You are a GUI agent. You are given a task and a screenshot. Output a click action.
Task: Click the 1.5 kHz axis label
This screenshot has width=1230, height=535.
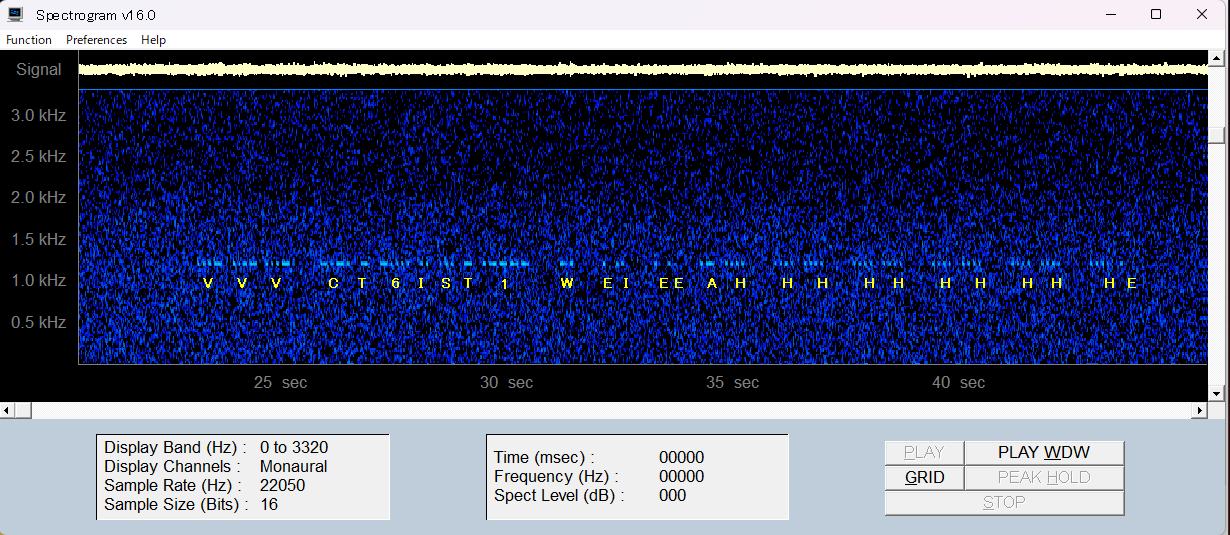pos(39,240)
